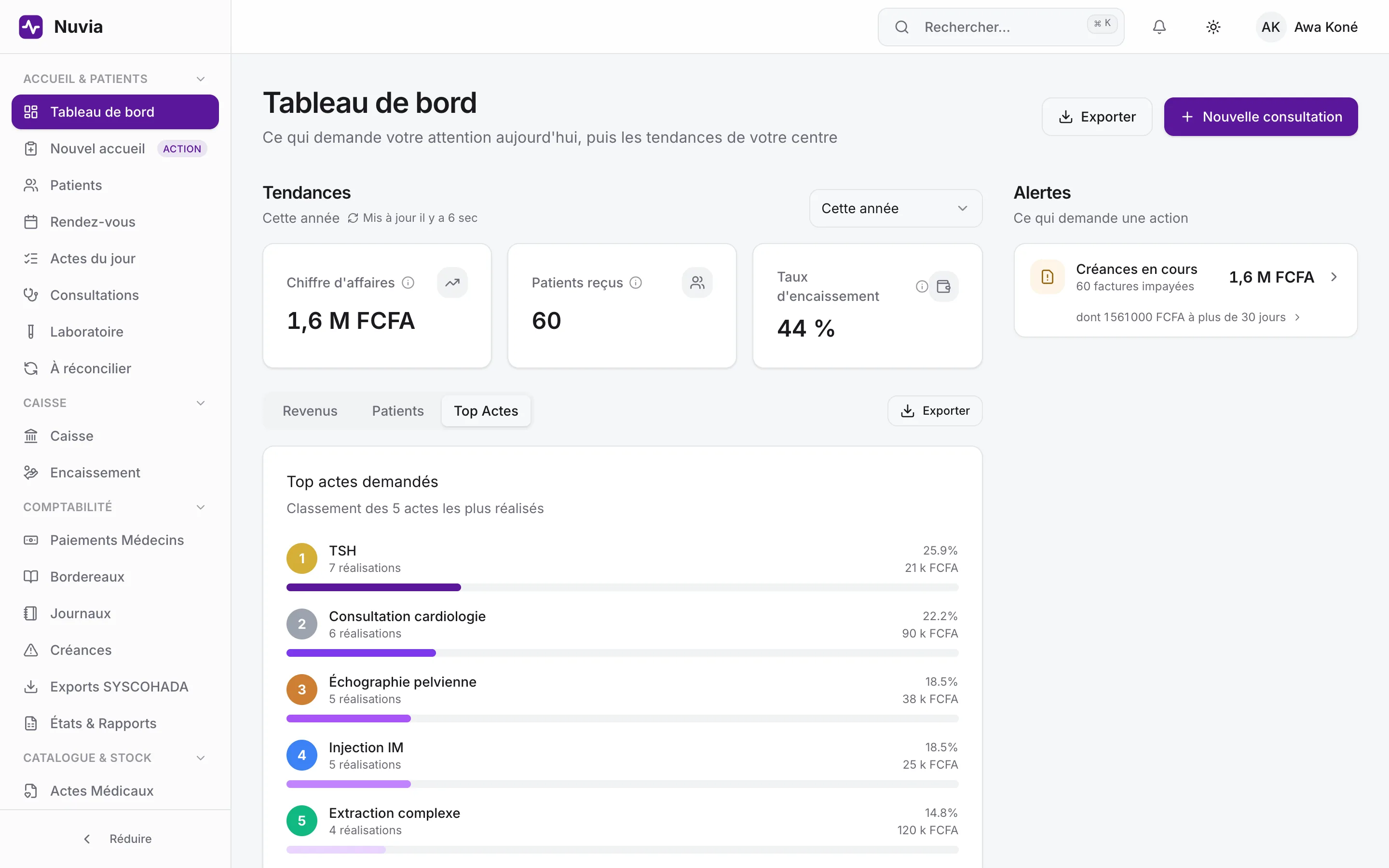Click the '120 k FCFA' Extraction complexe value
Image resolution: width=1389 pixels, height=868 pixels.
927,831
